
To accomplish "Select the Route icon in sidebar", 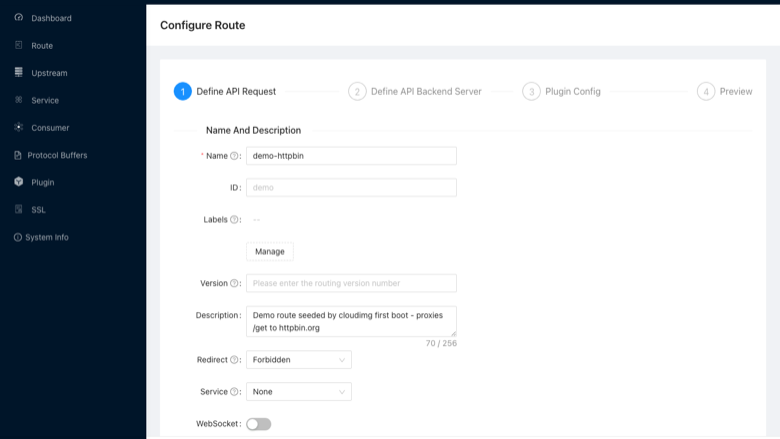I will coord(18,45).
